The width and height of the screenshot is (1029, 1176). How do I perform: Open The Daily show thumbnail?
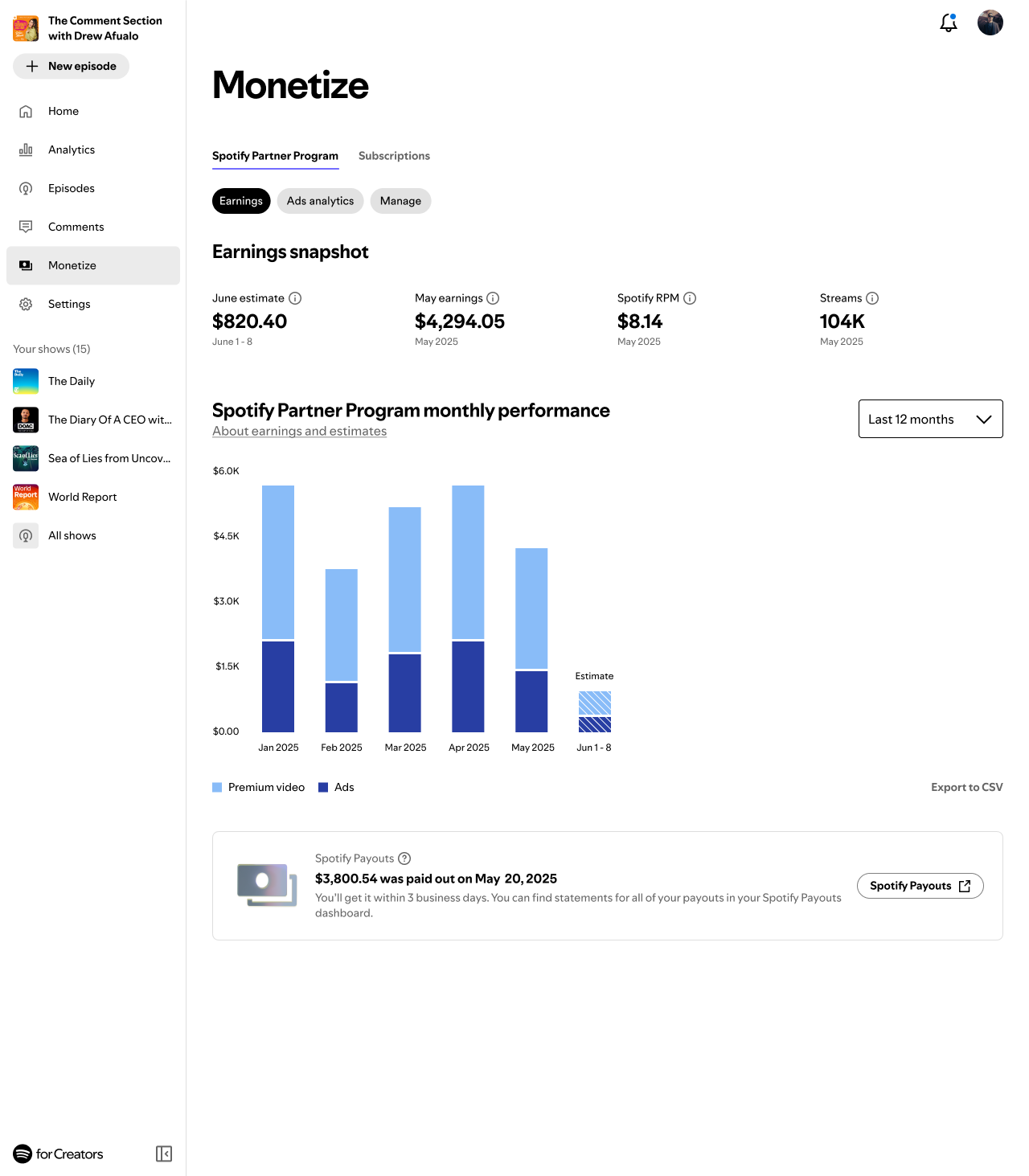pos(26,381)
